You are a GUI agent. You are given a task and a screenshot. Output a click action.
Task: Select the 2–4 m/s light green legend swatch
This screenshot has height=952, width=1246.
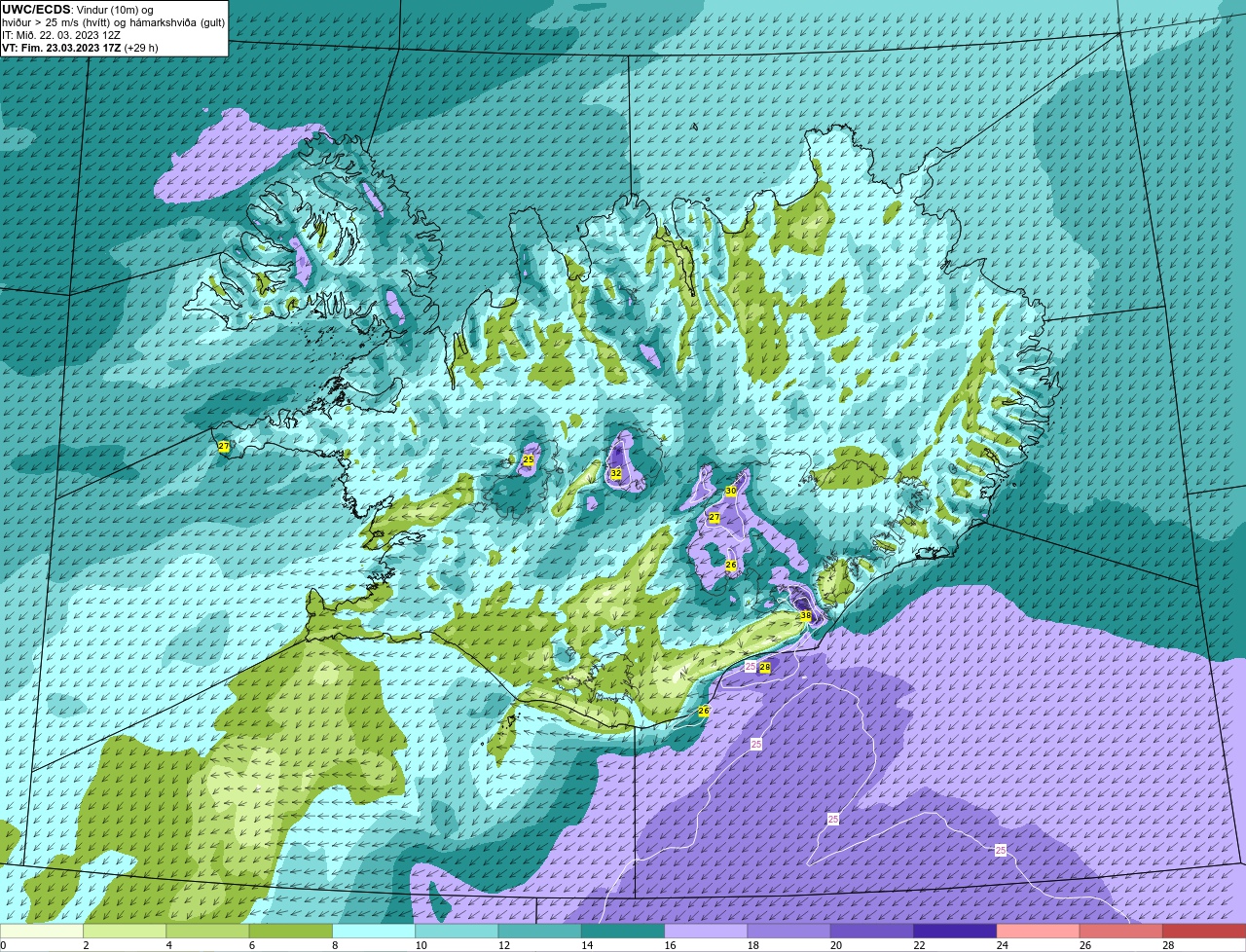(x=125, y=932)
